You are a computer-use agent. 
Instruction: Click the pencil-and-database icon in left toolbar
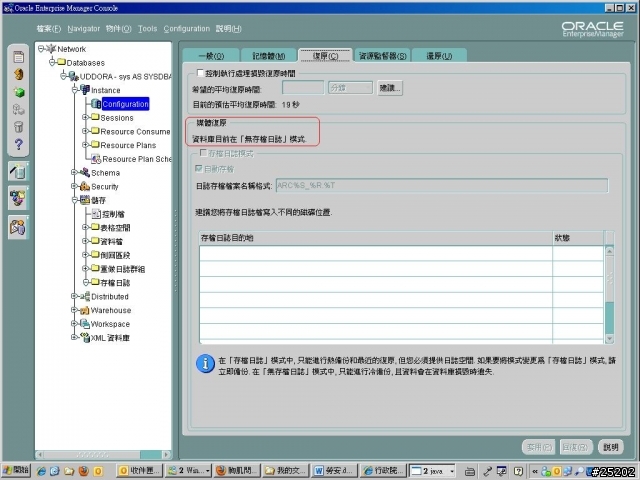click(18, 171)
